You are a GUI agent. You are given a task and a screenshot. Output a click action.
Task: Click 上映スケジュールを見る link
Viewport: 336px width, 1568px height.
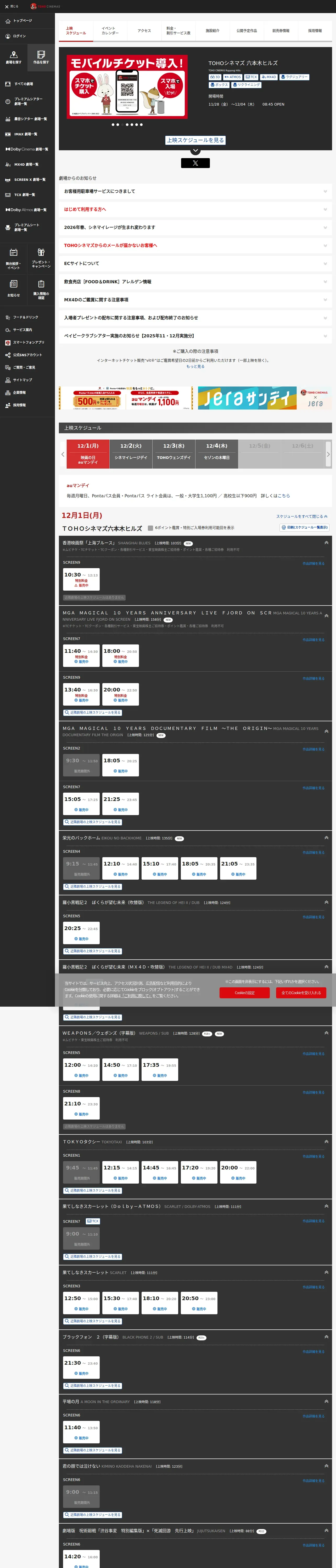195,140
